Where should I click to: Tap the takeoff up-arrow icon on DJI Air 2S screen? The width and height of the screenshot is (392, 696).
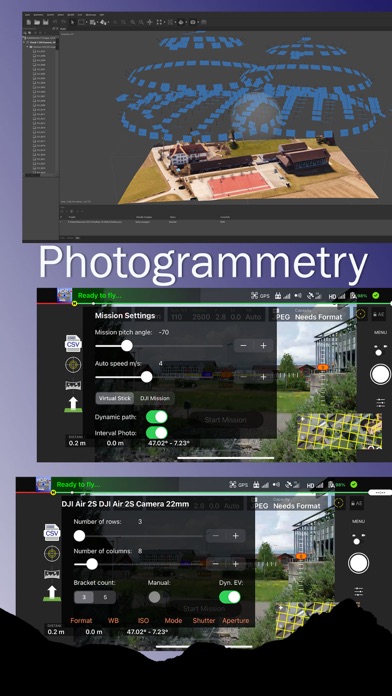[x=52, y=593]
